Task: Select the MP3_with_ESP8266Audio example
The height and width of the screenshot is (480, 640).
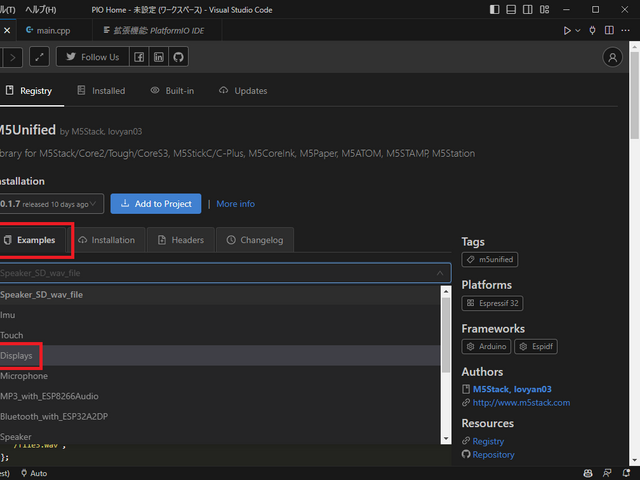Action: [220, 396]
